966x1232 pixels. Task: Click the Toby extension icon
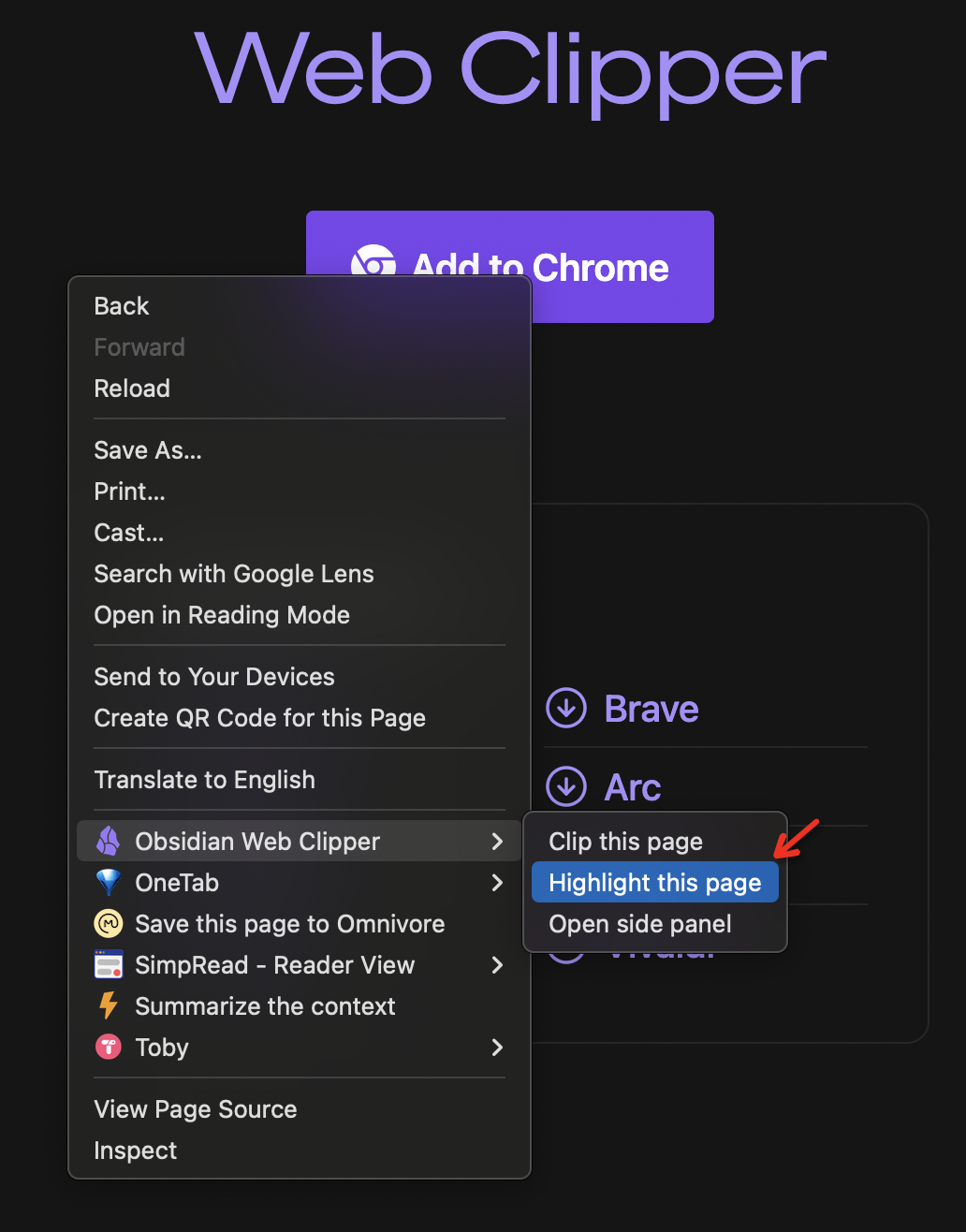[x=109, y=1048]
